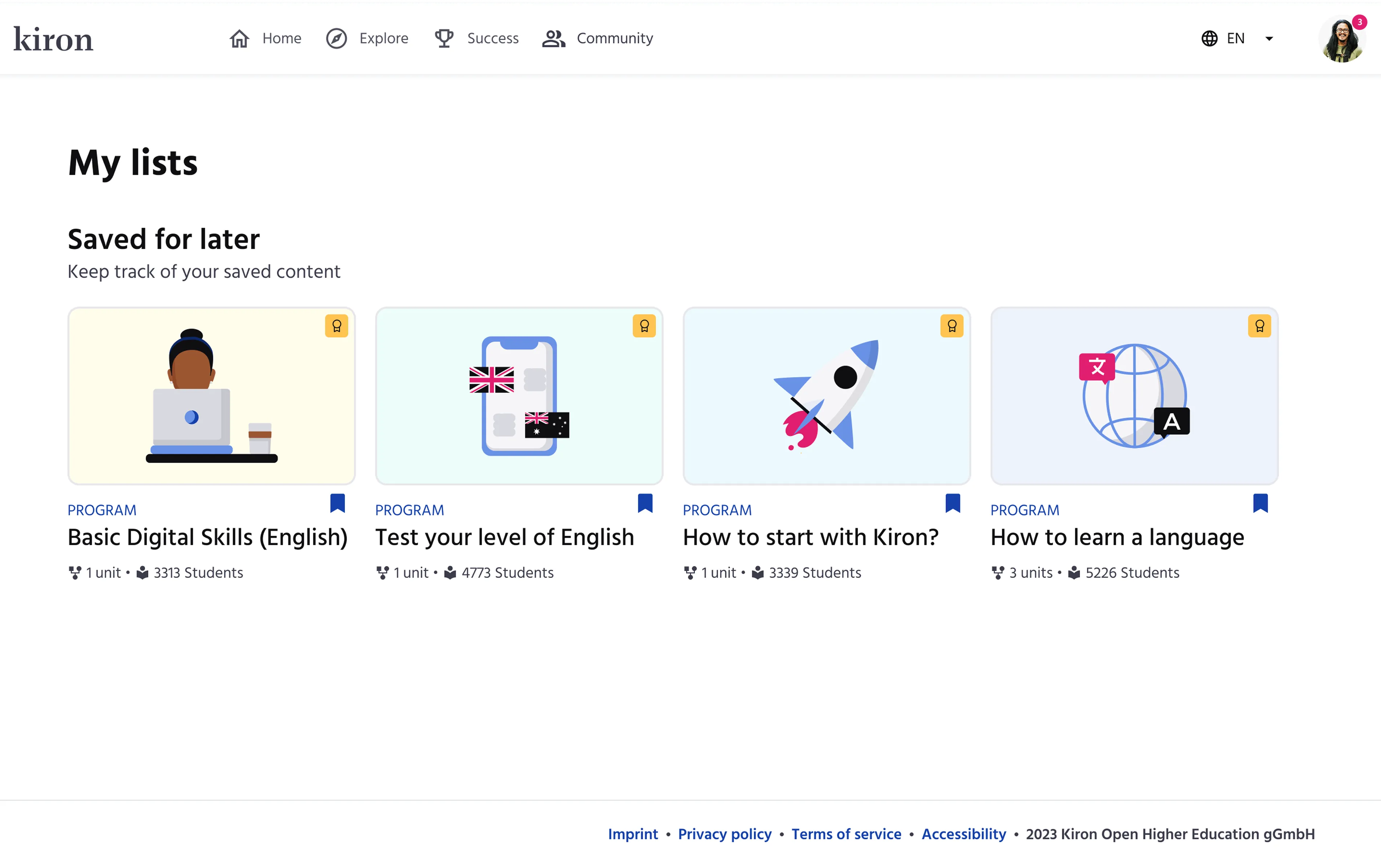The height and width of the screenshot is (868, 1381).
Task: Open the Community menu item
Action: (x=614, y=38)
